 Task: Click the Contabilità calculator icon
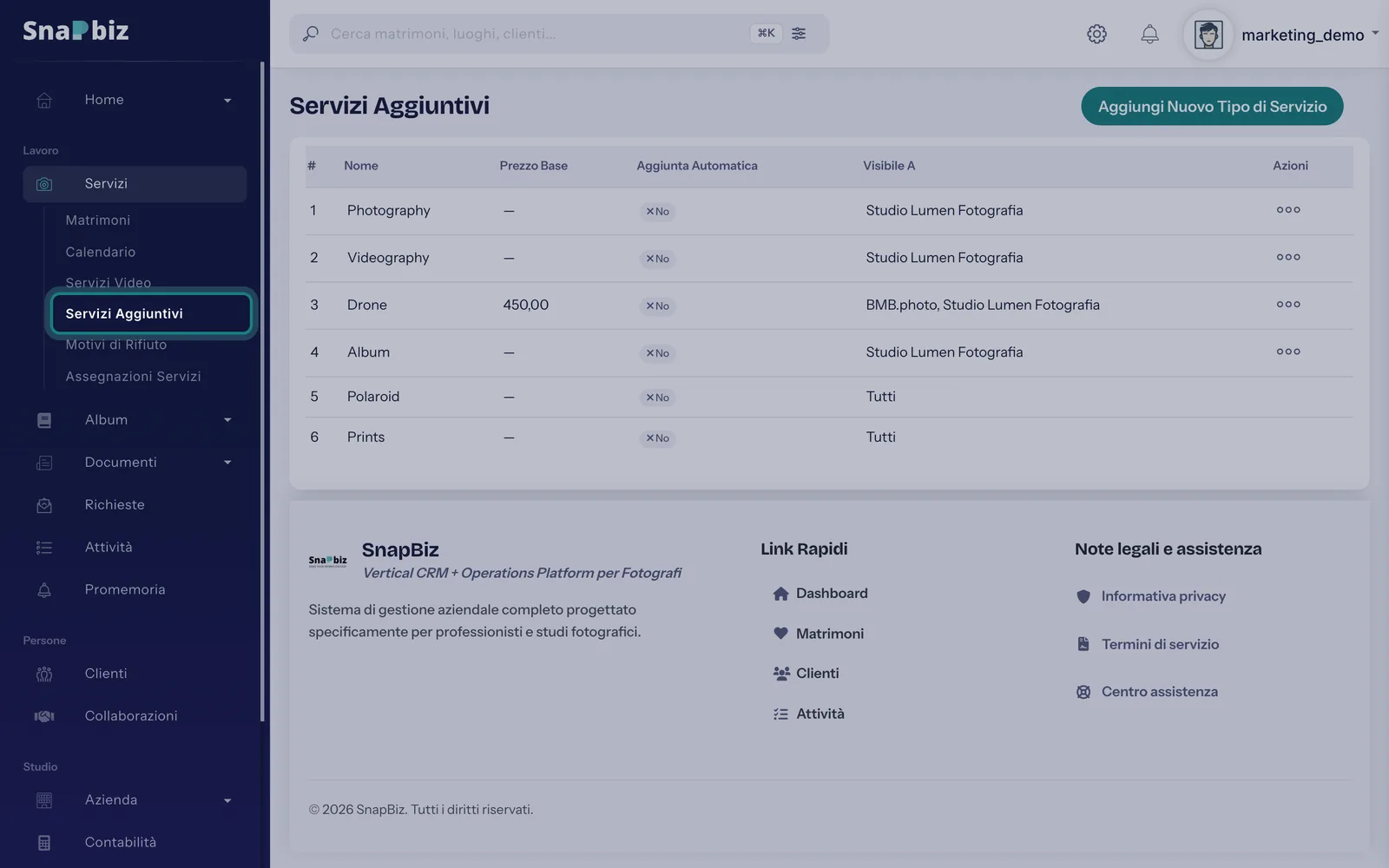(44, 843)
